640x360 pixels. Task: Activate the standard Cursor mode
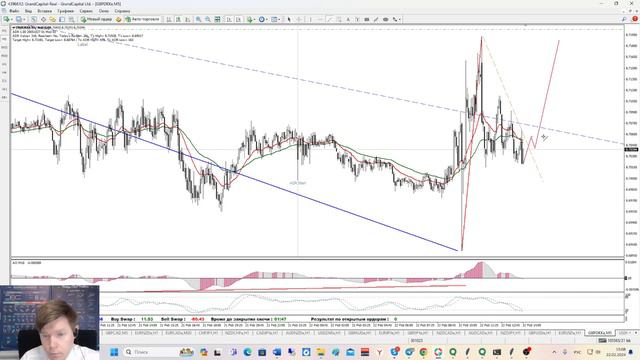coord(289,19)
